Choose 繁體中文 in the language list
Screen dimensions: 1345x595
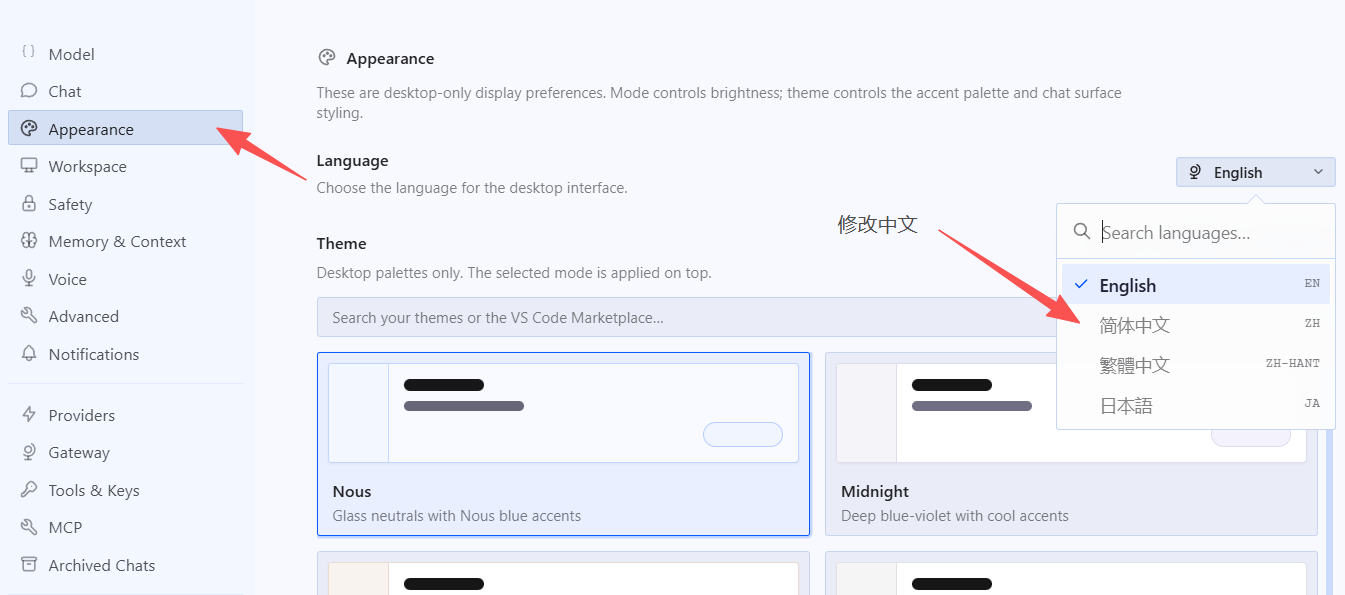click(x=1196, y=364)
